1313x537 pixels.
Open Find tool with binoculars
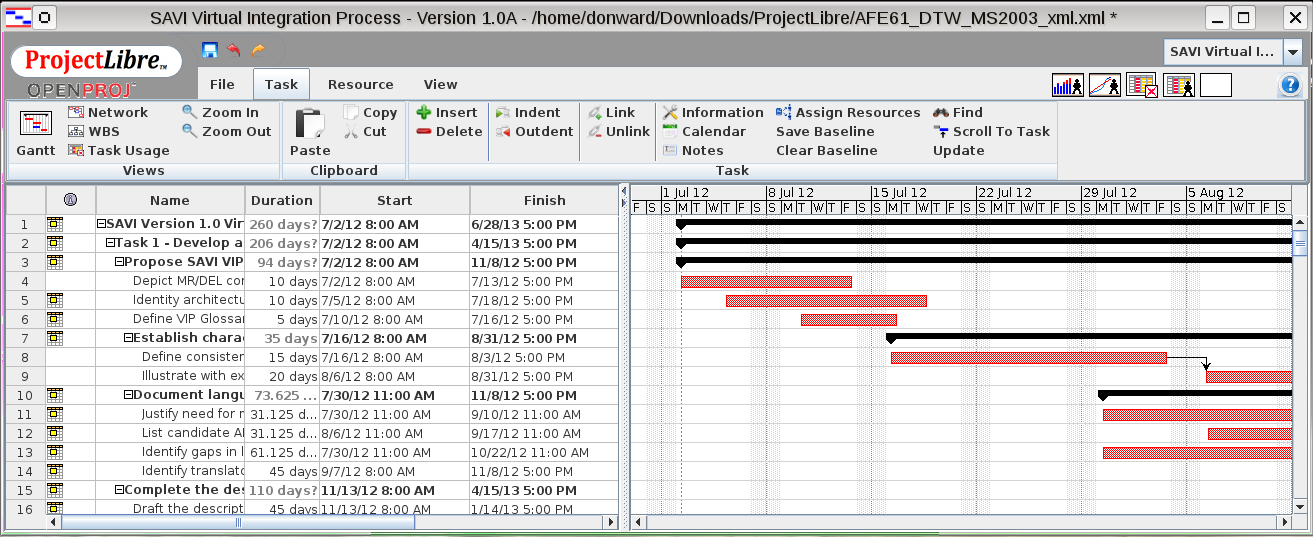[x=958, y=113]
